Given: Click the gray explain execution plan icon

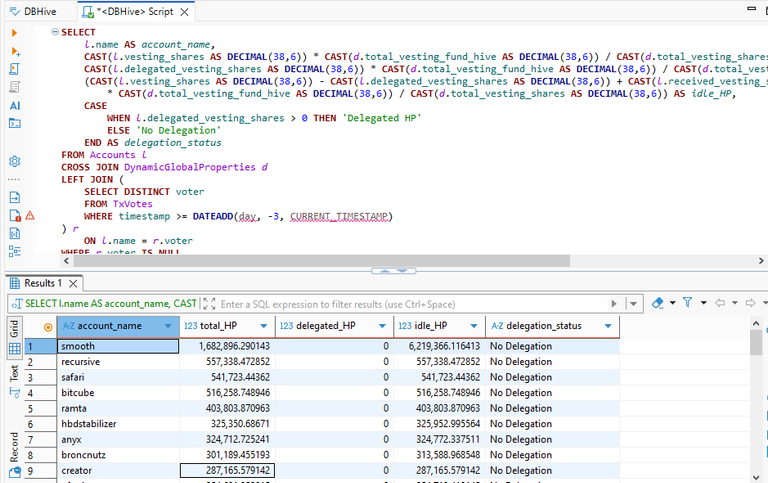Looking at the screenshot, I should (x=15, y=87).
